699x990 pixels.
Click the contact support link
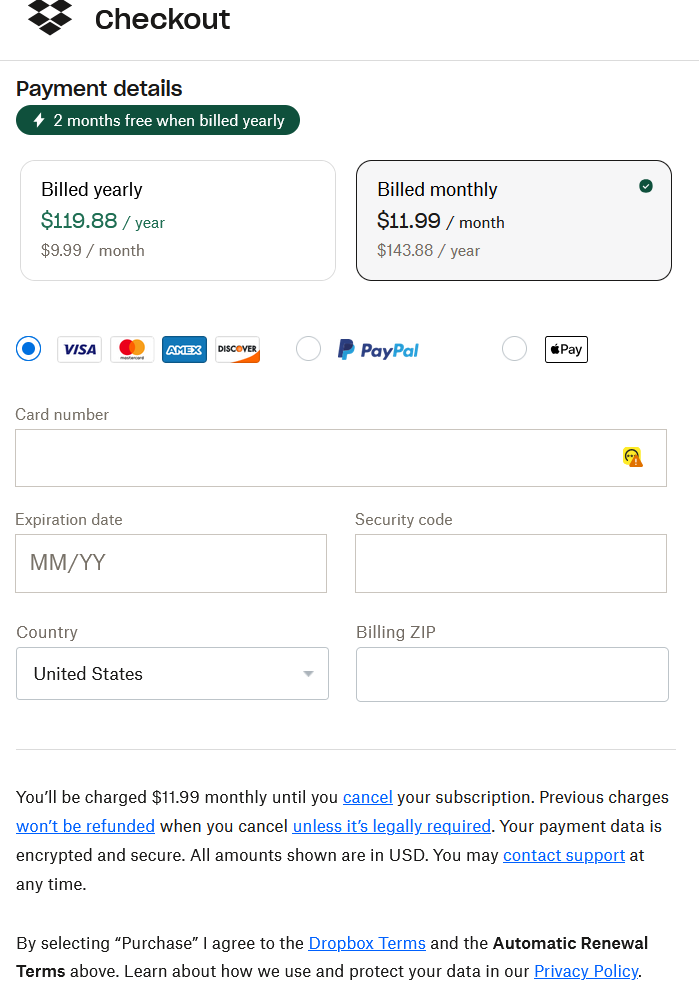(x=564, y=856)
